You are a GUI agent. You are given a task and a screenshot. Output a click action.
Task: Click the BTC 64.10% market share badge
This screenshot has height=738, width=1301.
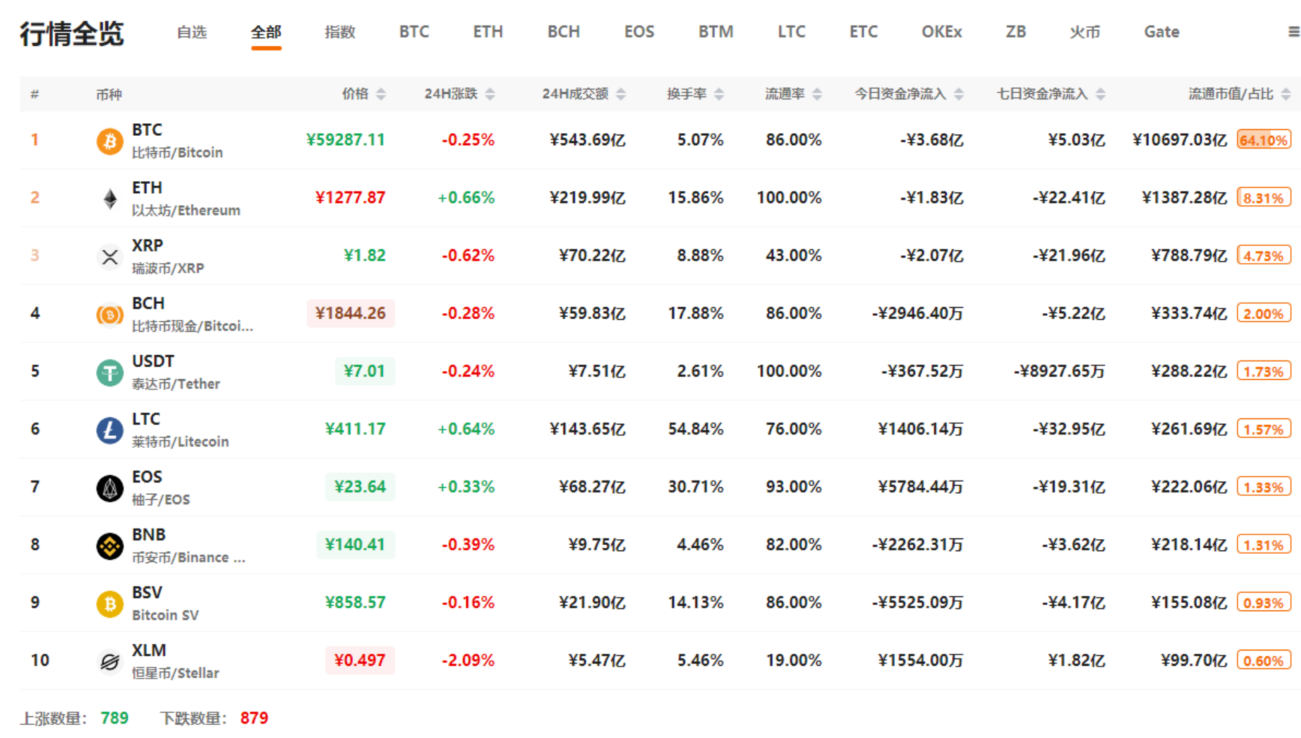(1263, 140)
